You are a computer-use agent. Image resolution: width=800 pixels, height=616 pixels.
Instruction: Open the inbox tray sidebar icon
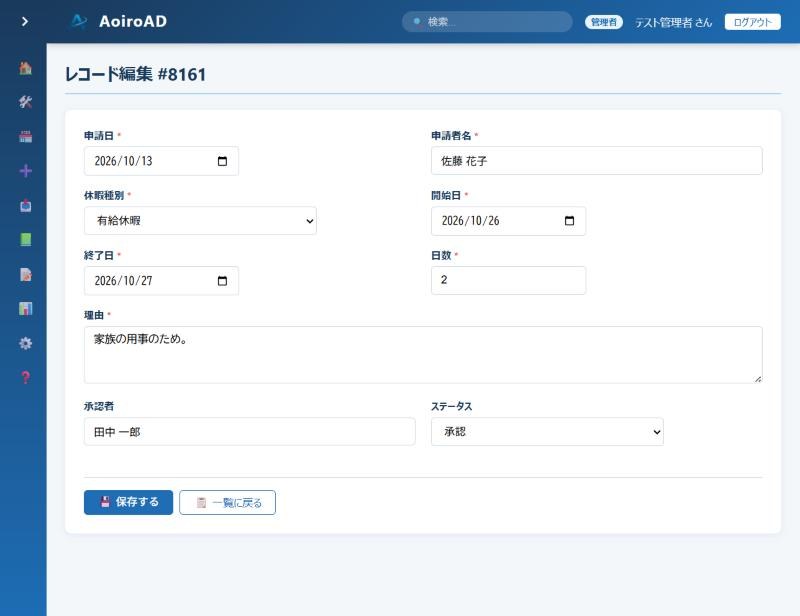click(26, 205)
